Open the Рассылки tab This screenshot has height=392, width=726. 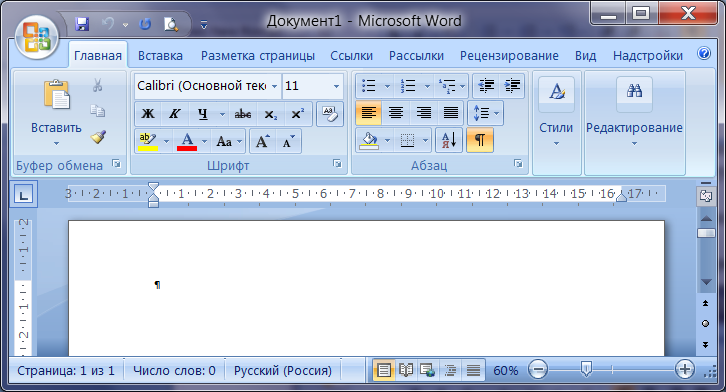[416, 56]
